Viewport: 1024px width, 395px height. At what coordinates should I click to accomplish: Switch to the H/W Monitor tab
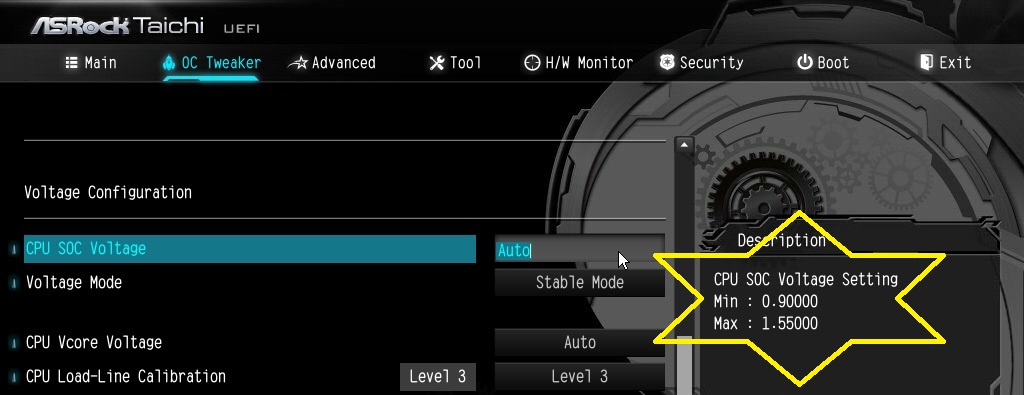click(579, 63)
